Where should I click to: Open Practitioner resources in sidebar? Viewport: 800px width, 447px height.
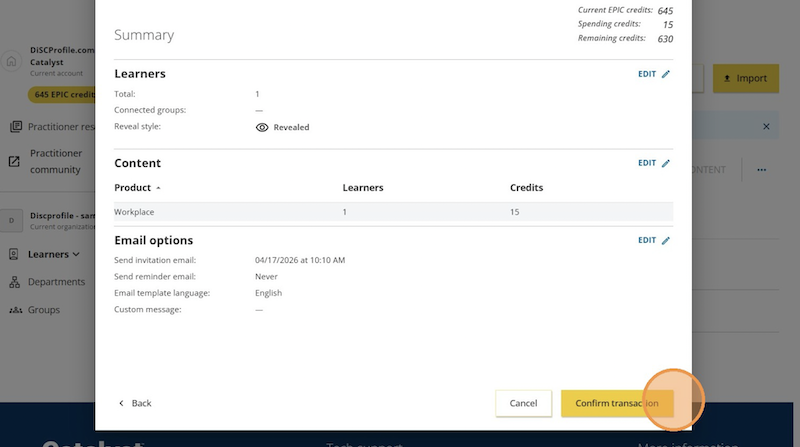(x=53, y=127)
